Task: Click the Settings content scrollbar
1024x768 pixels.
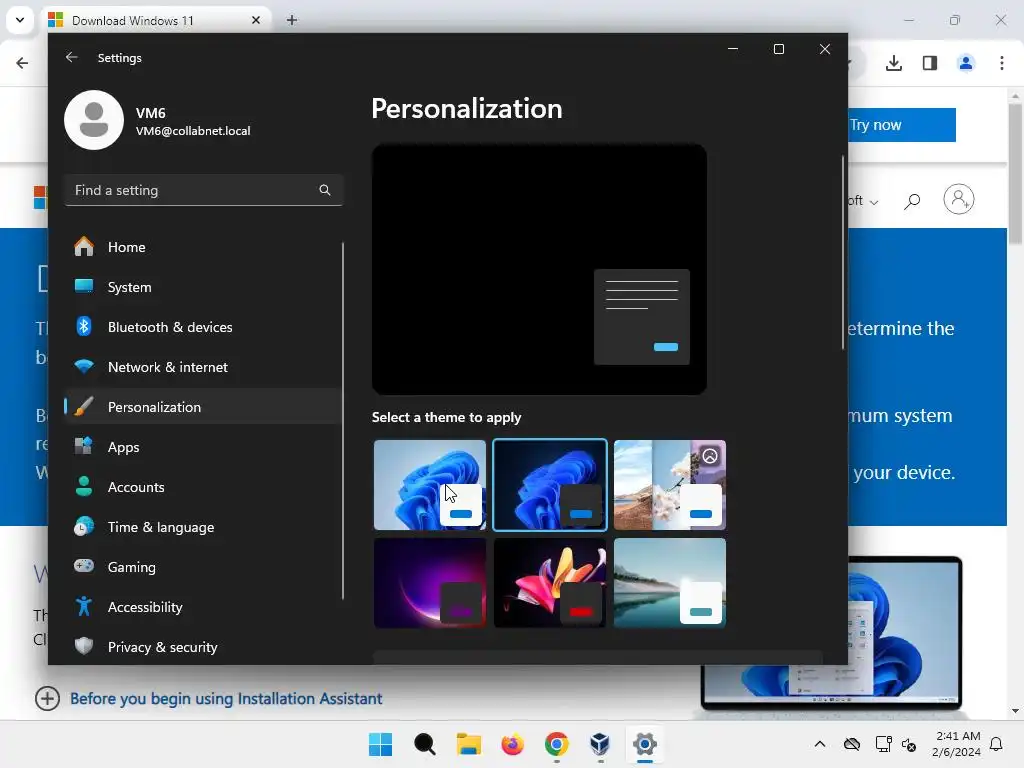Action: [843, 253]
